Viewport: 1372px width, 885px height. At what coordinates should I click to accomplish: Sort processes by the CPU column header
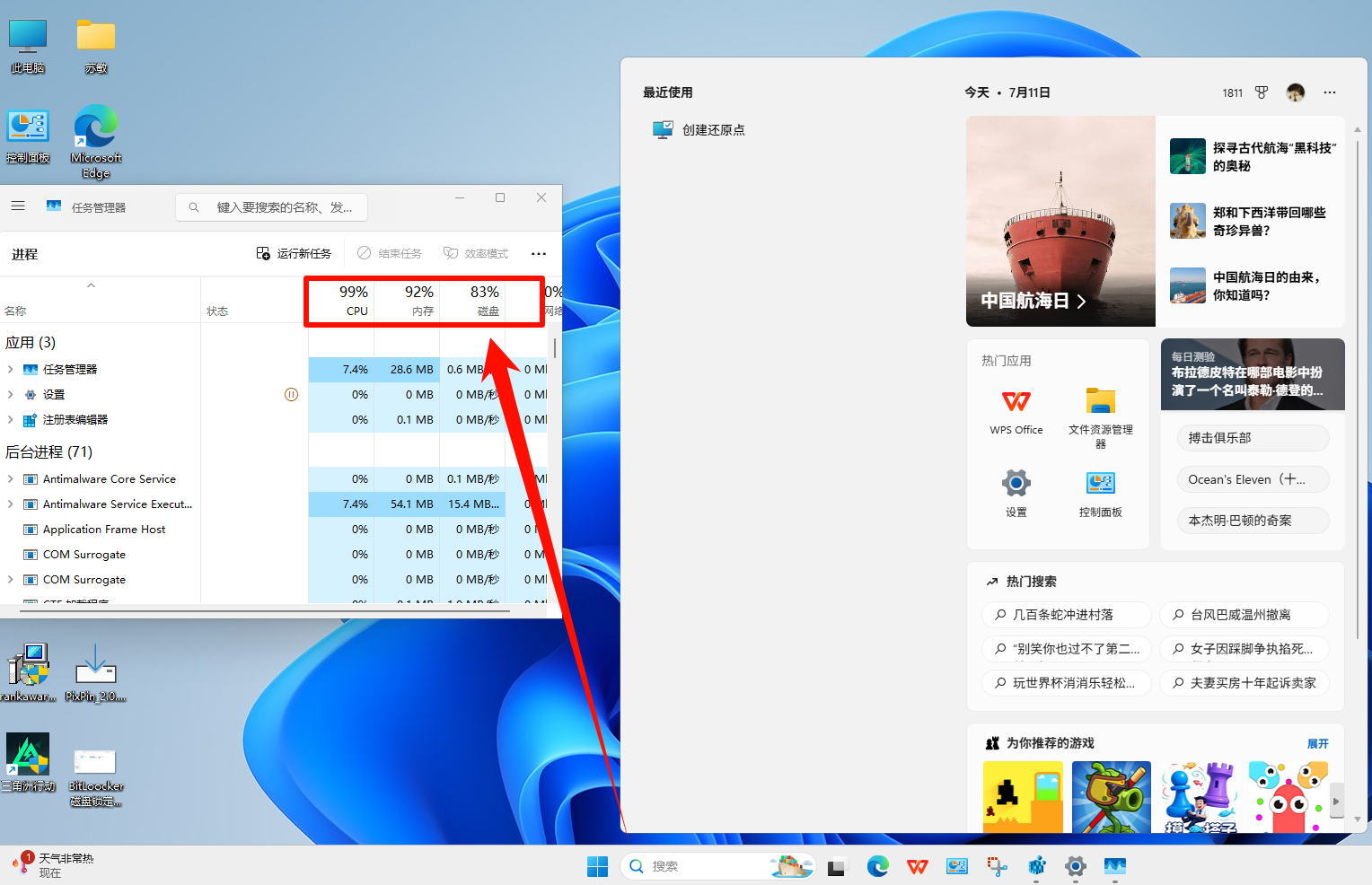(341, 301)
